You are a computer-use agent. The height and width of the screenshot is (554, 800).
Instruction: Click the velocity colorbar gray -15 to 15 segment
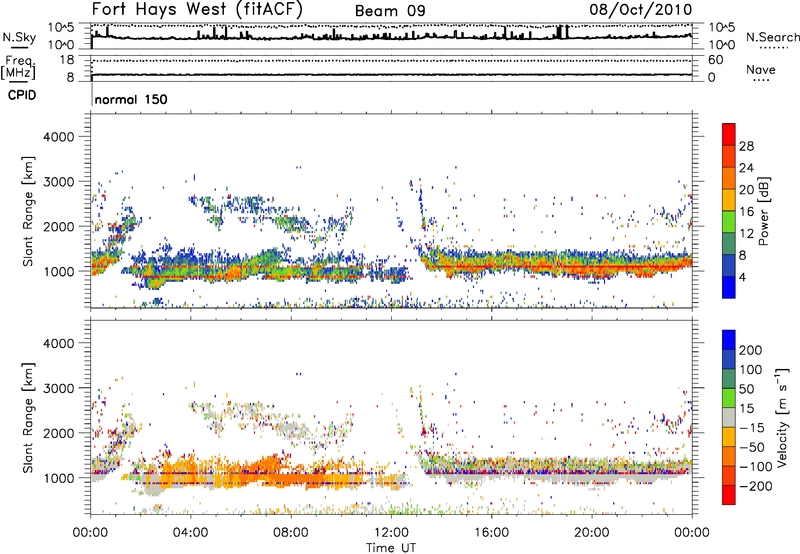click(x=729, y=418)
